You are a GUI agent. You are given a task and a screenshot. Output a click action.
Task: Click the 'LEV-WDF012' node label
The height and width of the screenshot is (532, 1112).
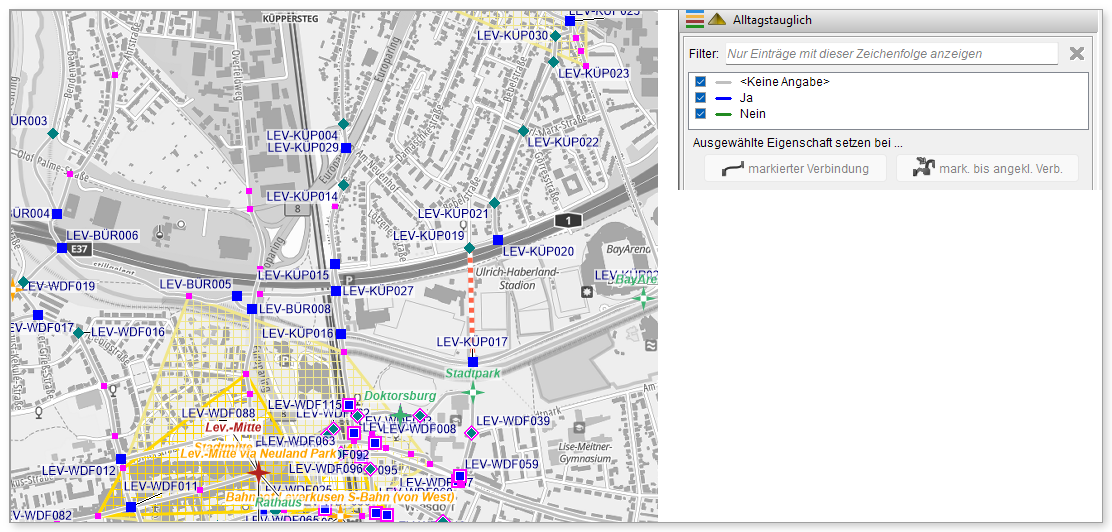coord(79,470)
